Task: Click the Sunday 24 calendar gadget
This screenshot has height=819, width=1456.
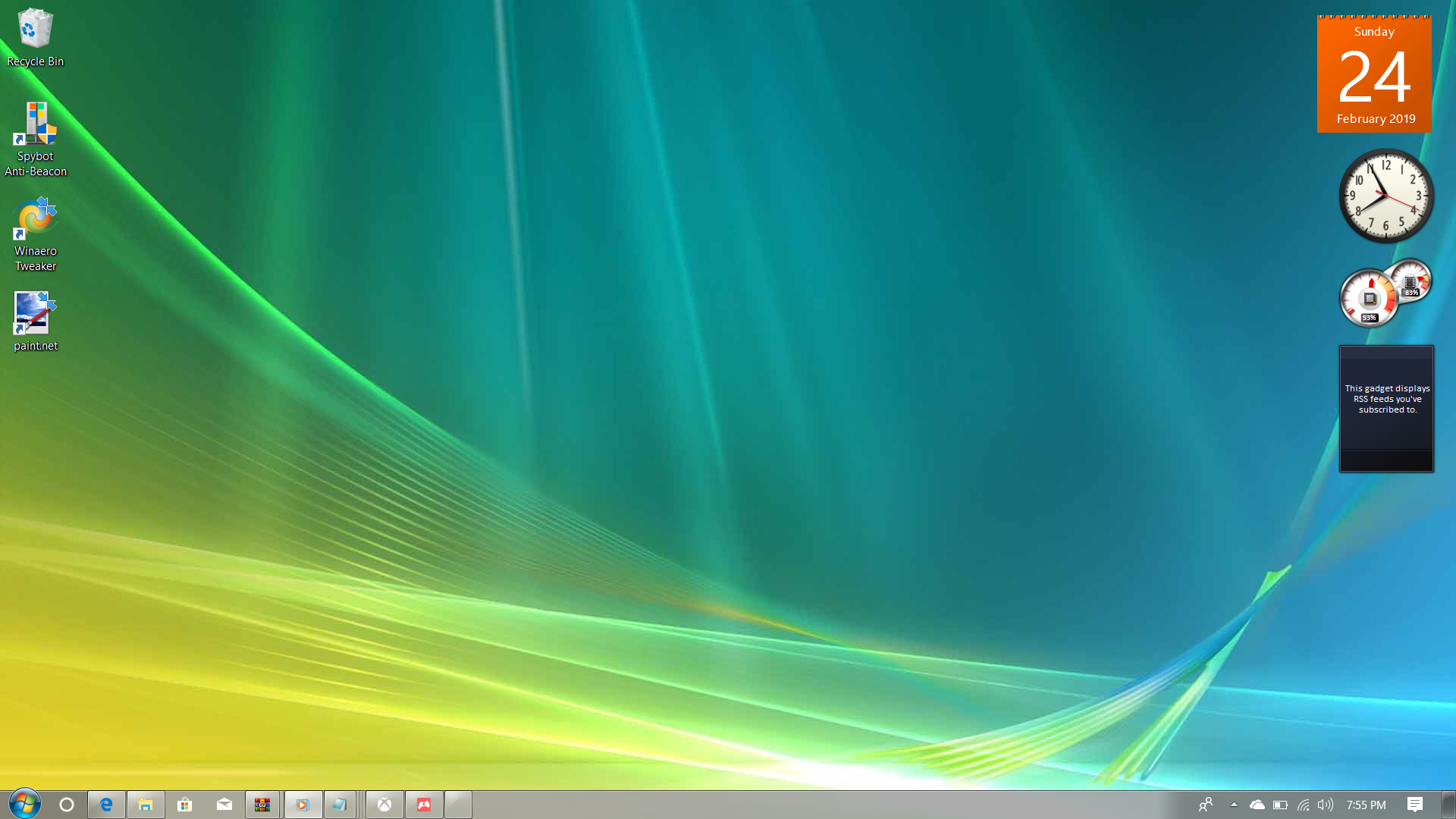Action: 1374,75
